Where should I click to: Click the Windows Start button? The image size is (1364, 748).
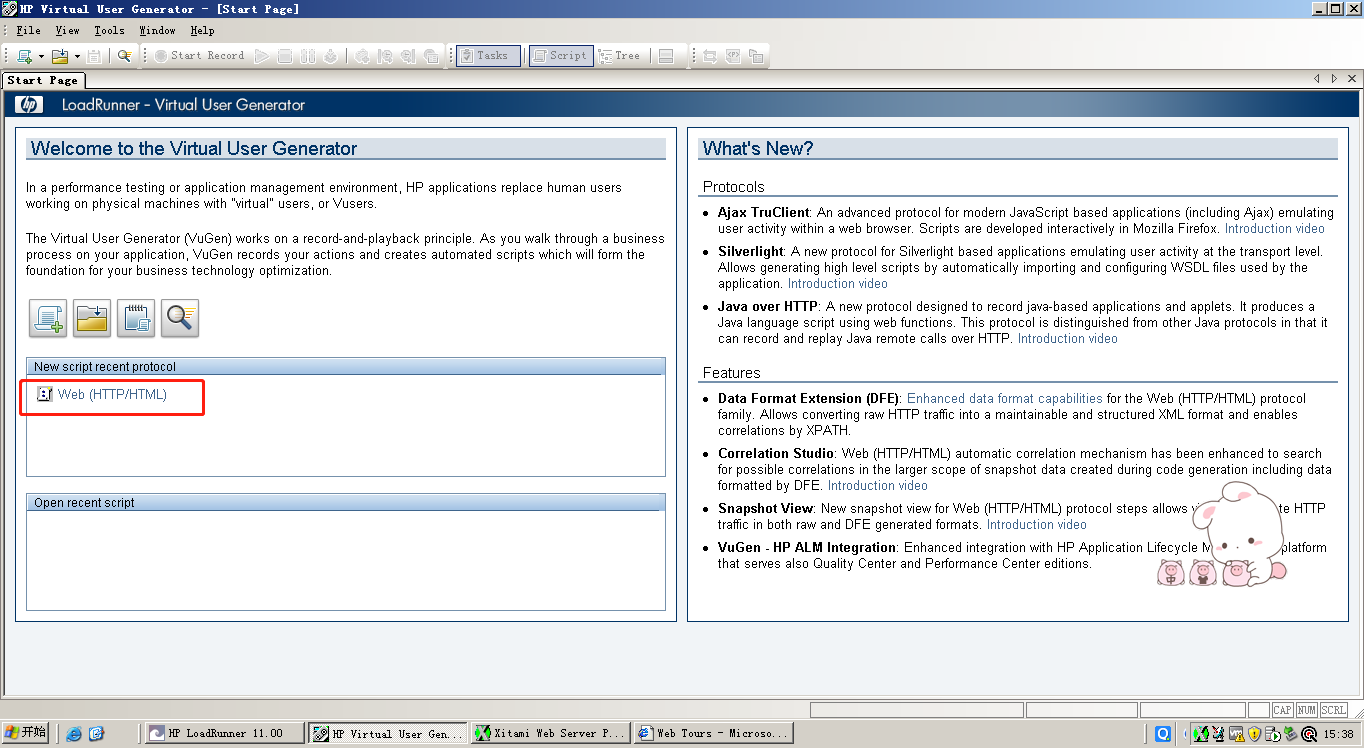coord(25,733)
